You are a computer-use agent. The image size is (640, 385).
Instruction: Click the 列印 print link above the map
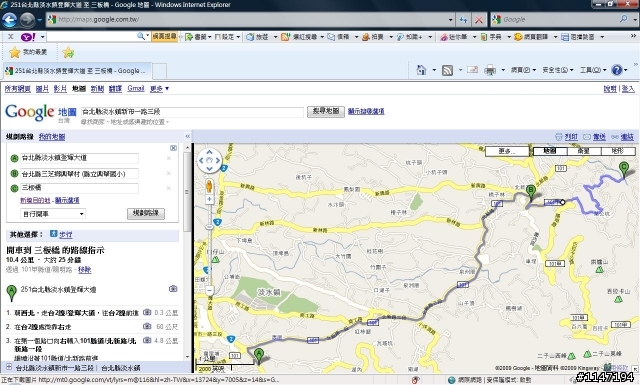[x=571, y=137]
